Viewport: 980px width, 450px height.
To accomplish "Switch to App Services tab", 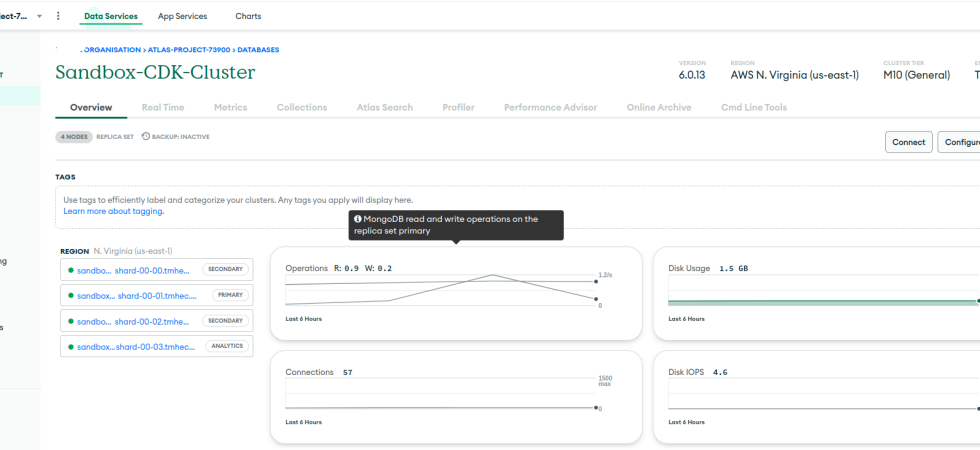I will (182, 16).
